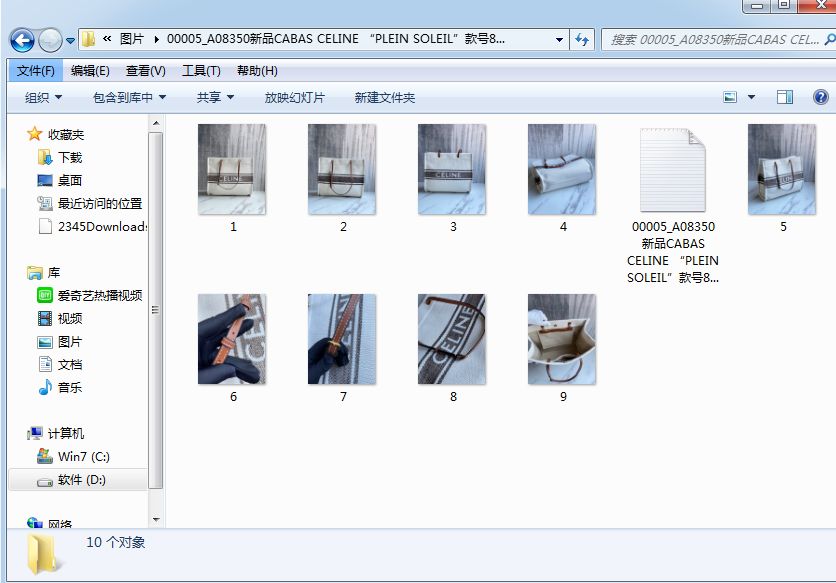
Task: Open the 音乐 library
Action: (70, 388)
